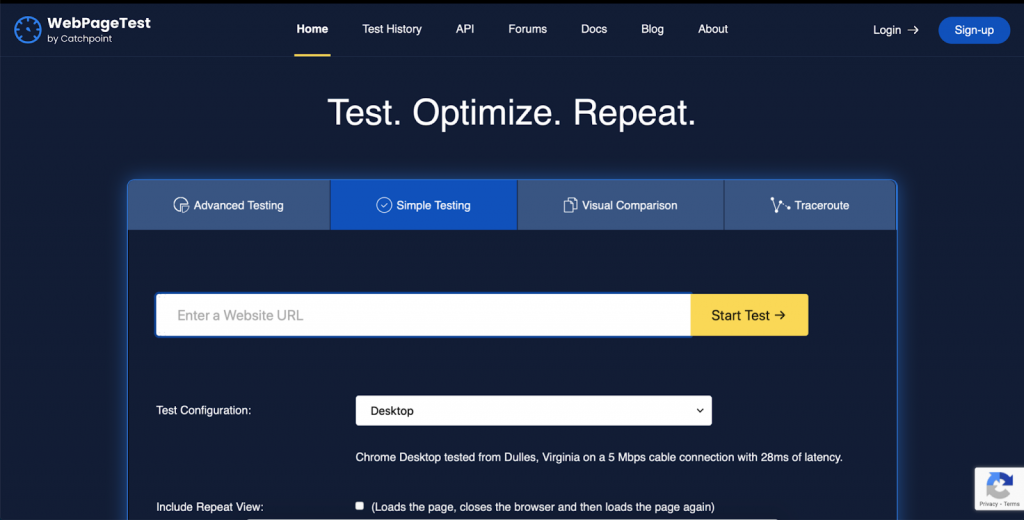
Task: Click the WebPageTest stopwatch logo icon
Action: coord(27,30)
